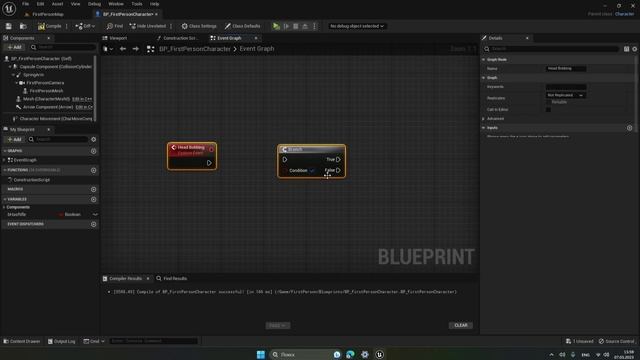The height and width of the screenshot is (360, 640).
Task: Open the variable row dropdown arrow
Action: (95, 214)
